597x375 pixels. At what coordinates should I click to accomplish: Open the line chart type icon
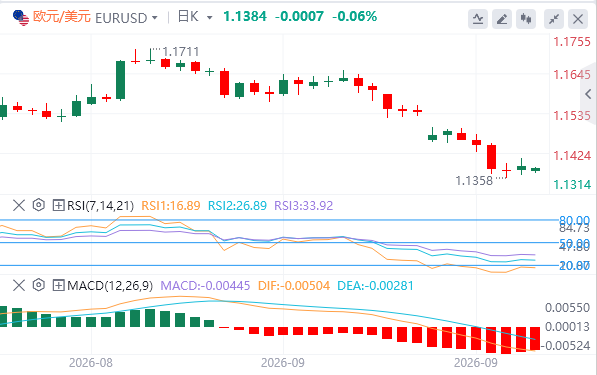click(478, 18)
